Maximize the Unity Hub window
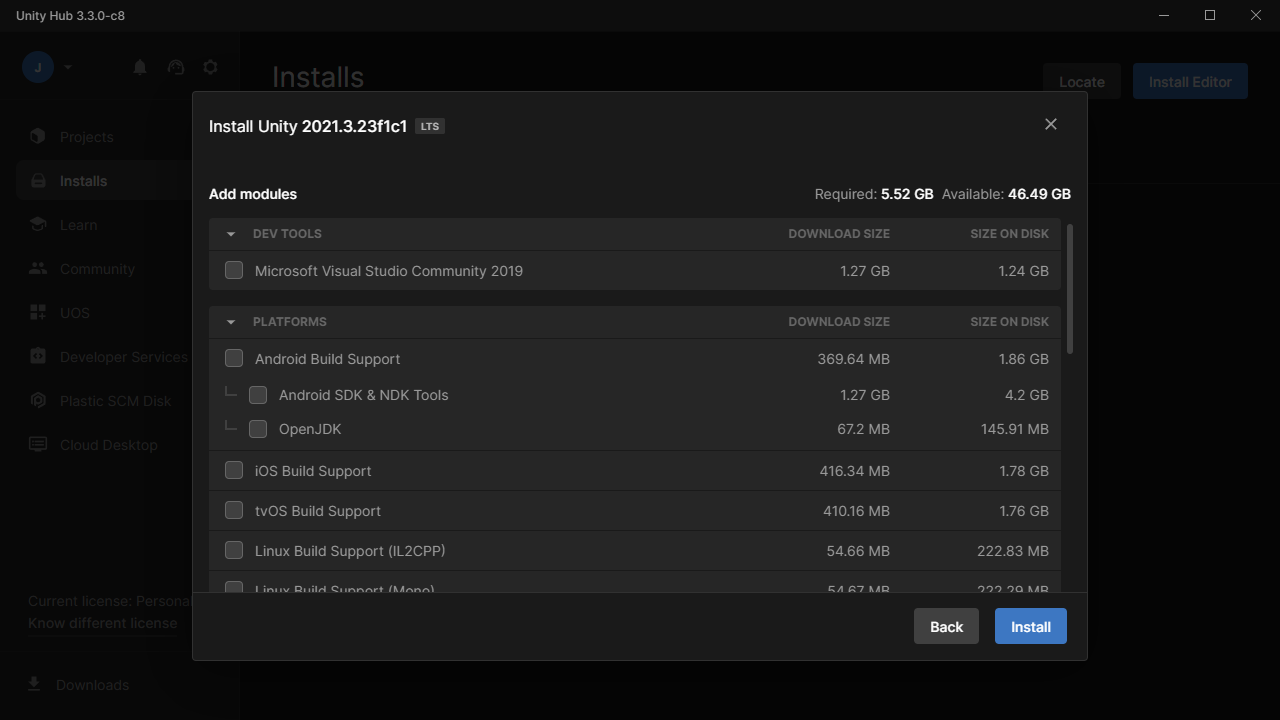Image resolution: width=1280 pixels, height=720 pixels. tap(1210, 15)
